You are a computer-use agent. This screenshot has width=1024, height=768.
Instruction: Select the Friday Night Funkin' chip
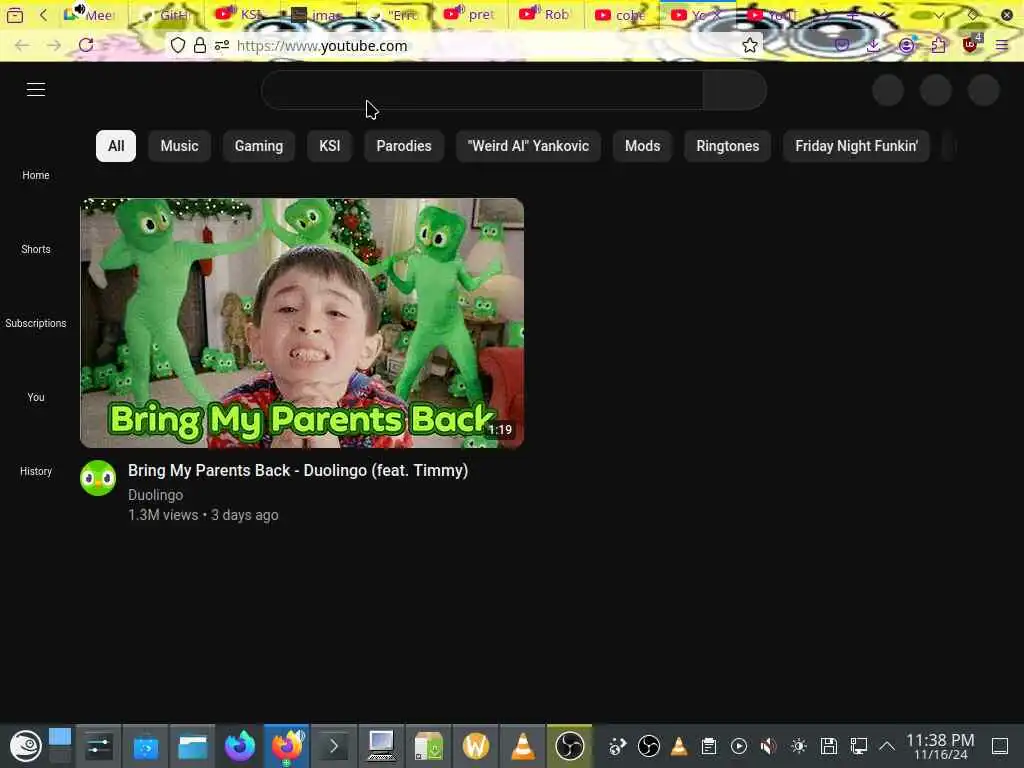pos(856,146)
